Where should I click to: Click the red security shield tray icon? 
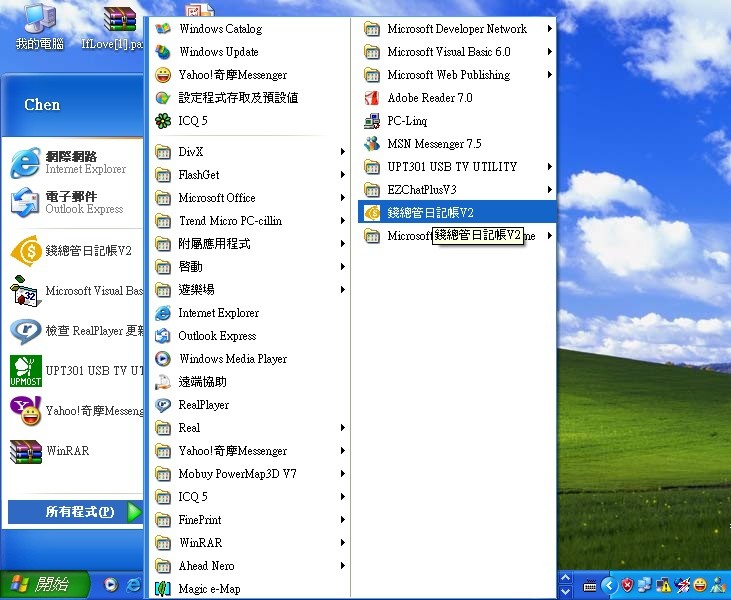click(628, 585)
